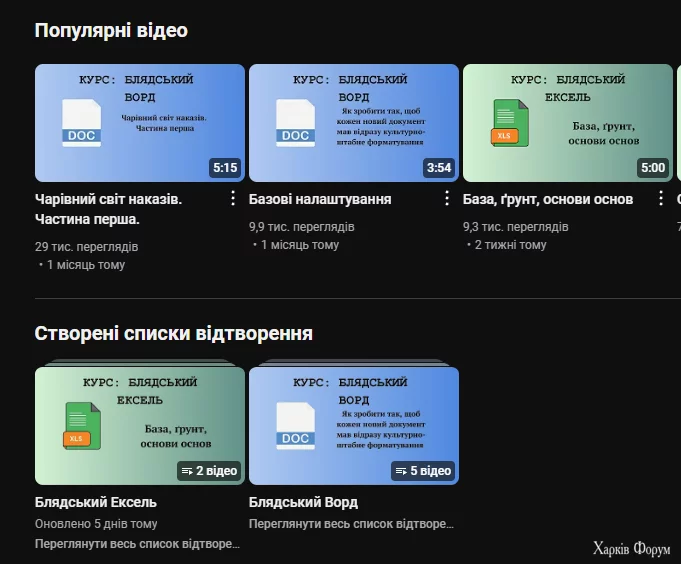Open menu for 'Базові налаштування' video
This screenshot has width=681, height=564.
pos(446,198)
